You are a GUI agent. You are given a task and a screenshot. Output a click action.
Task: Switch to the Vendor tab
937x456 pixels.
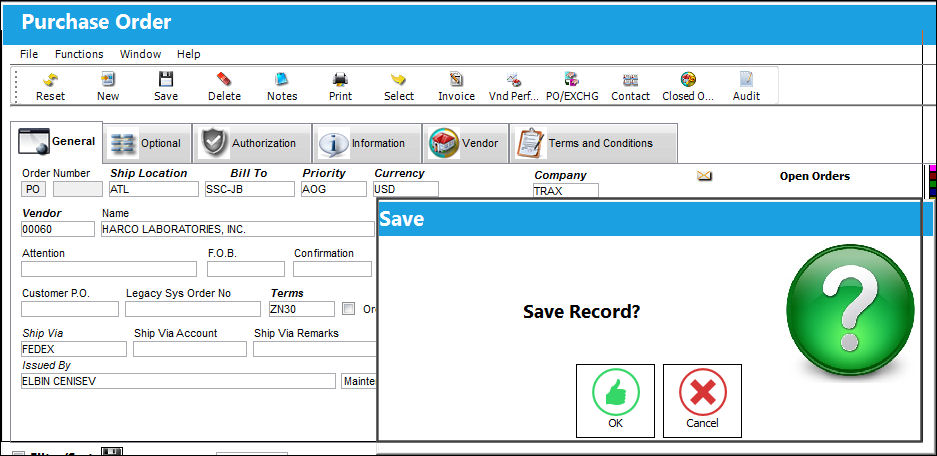[x=466, y=143]
